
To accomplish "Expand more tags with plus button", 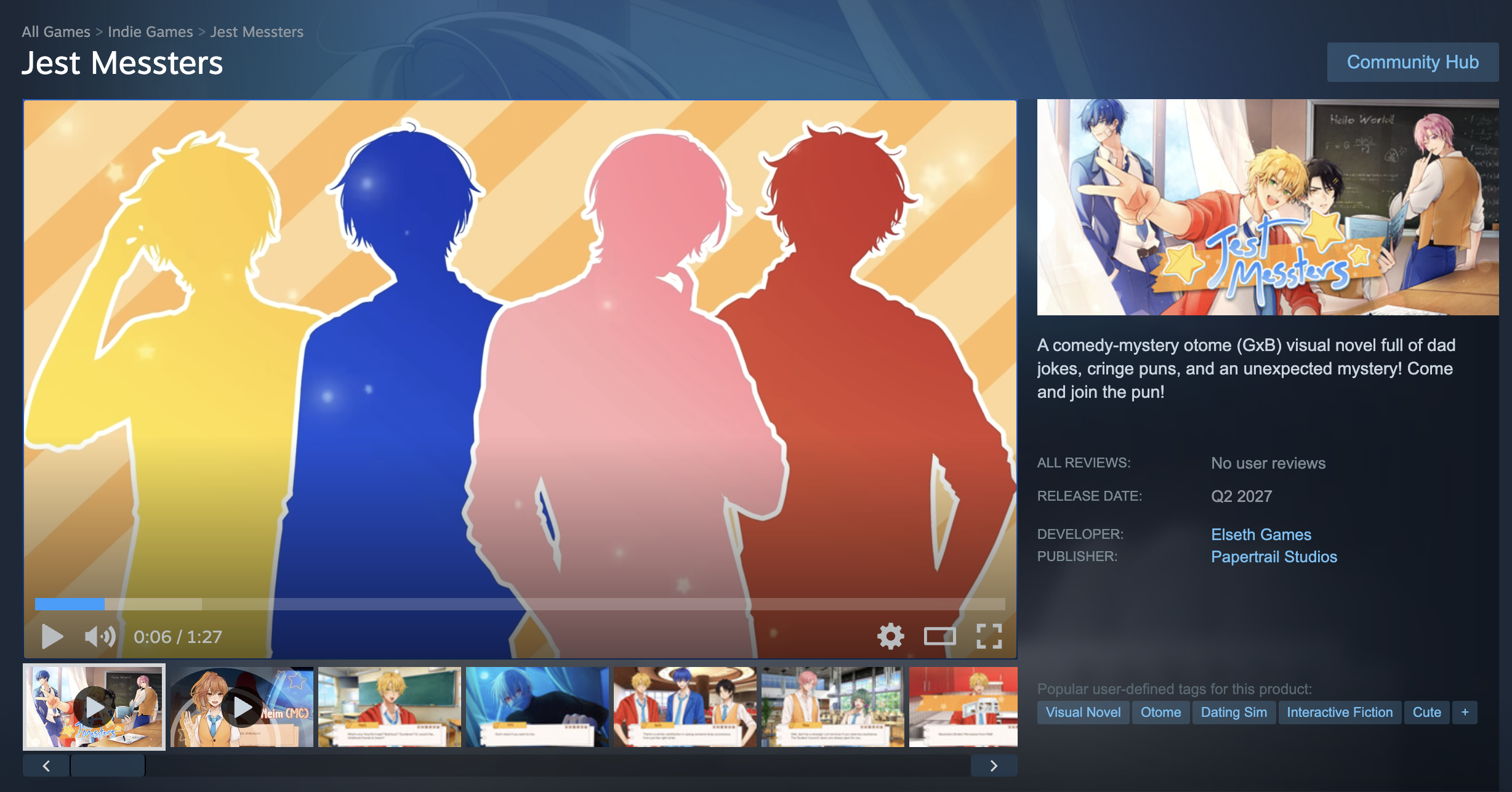I will tap(1465, 712).
